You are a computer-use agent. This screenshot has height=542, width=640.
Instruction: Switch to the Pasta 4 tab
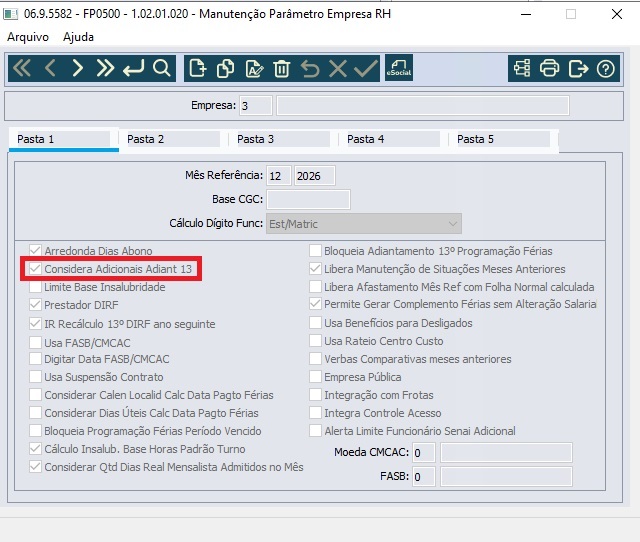coord(393,139)
